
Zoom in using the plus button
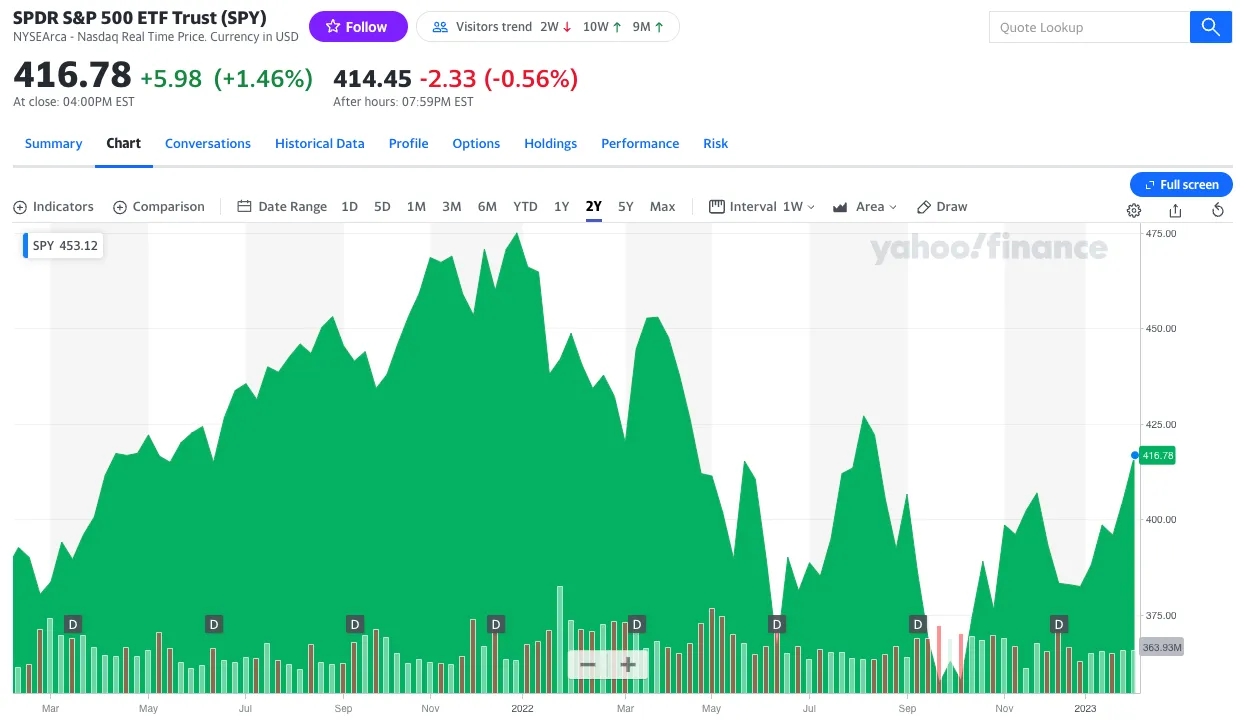pos(628,665)
